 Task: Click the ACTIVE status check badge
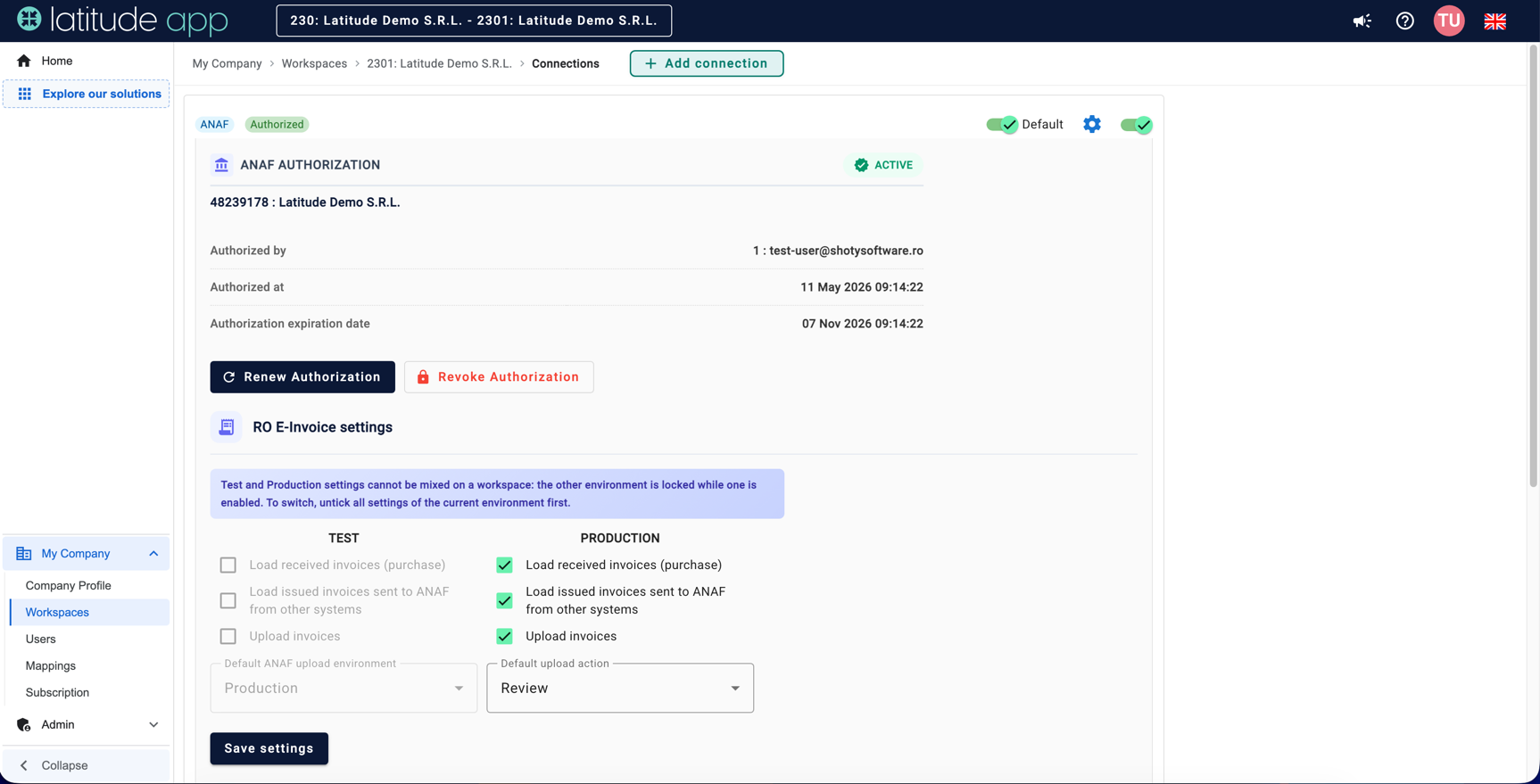[x=883, y=165]
